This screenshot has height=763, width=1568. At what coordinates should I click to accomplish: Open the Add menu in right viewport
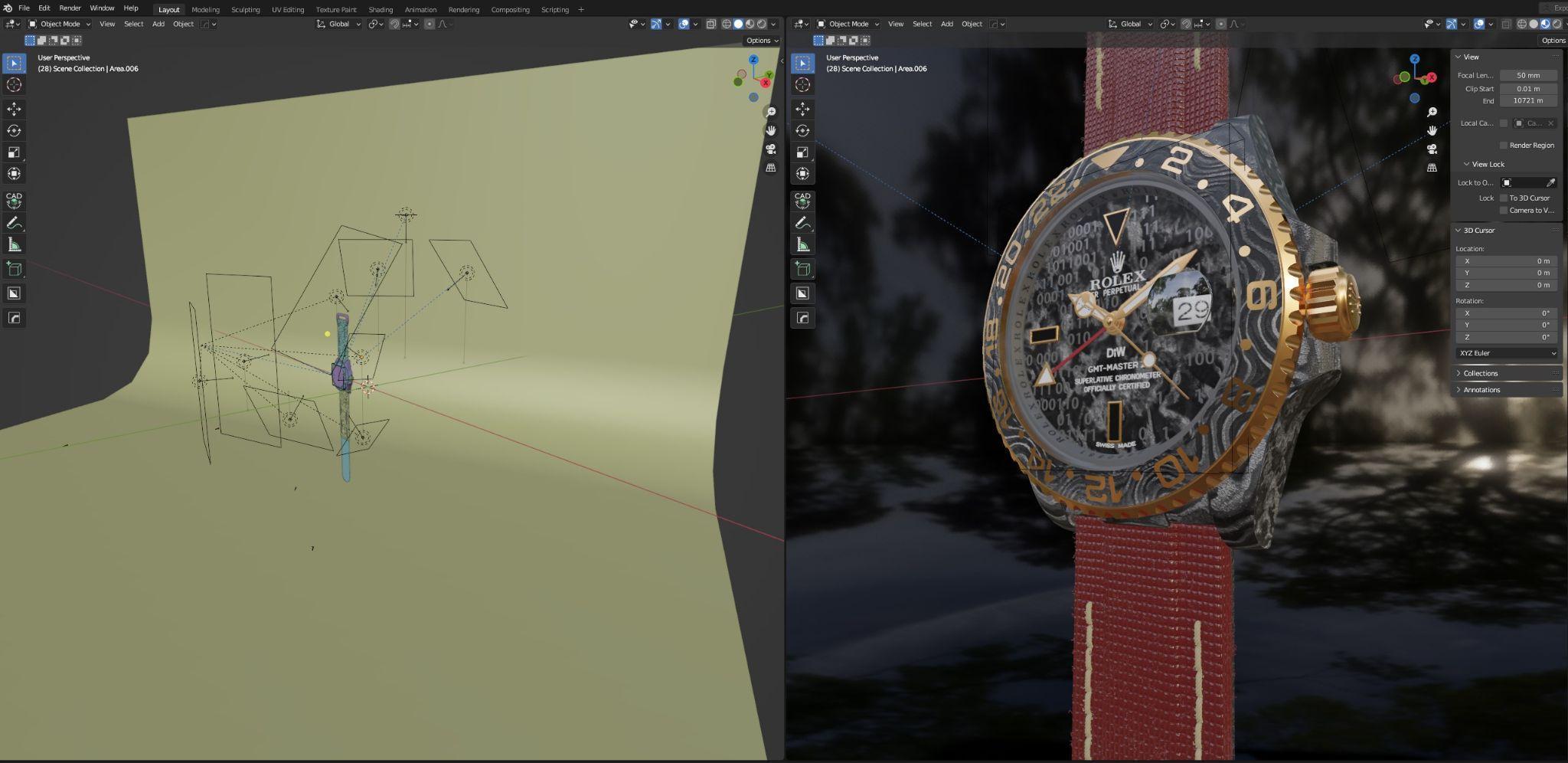(x=947, y=24)
